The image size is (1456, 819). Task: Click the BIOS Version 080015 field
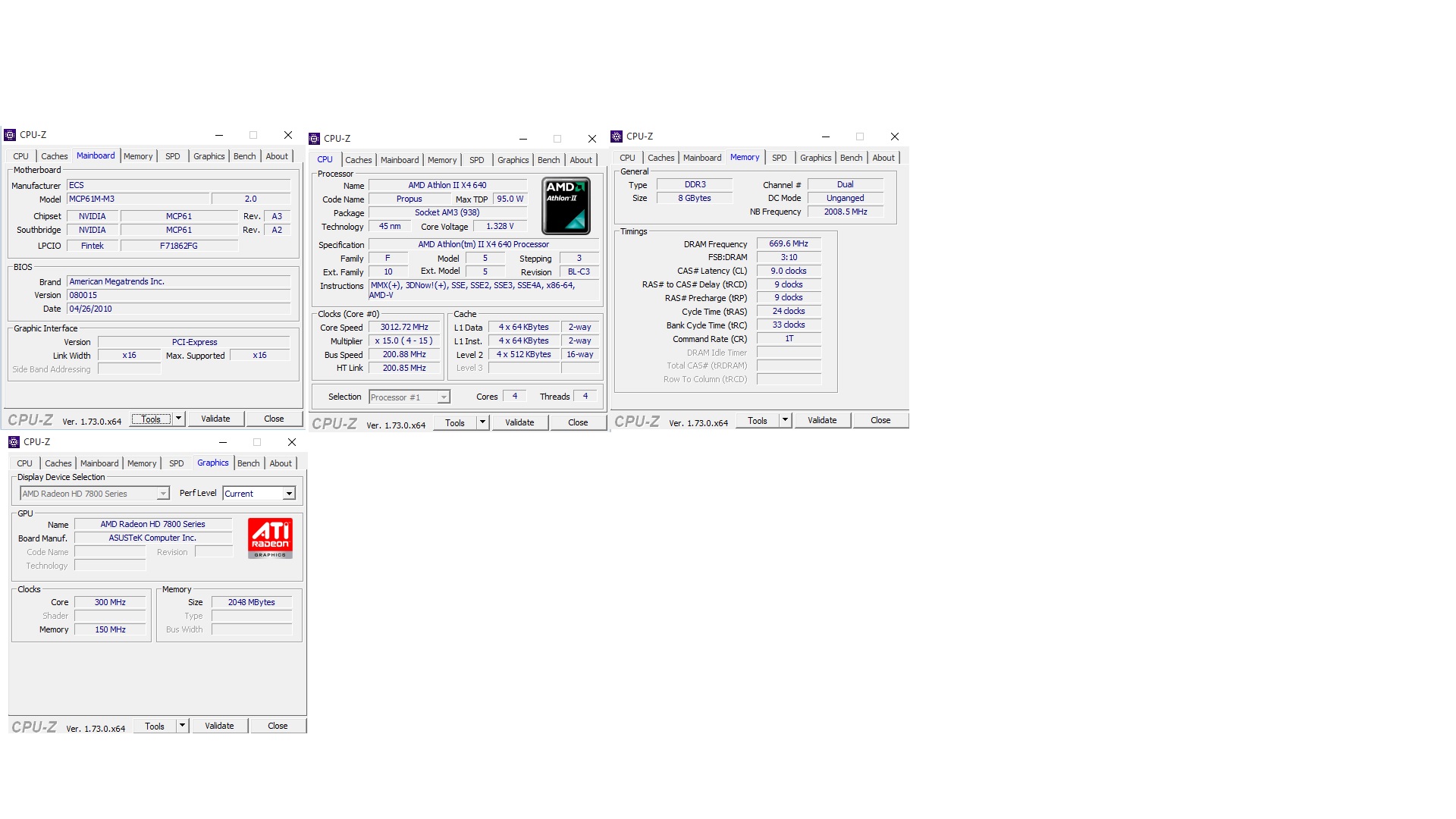pos(178,295)
